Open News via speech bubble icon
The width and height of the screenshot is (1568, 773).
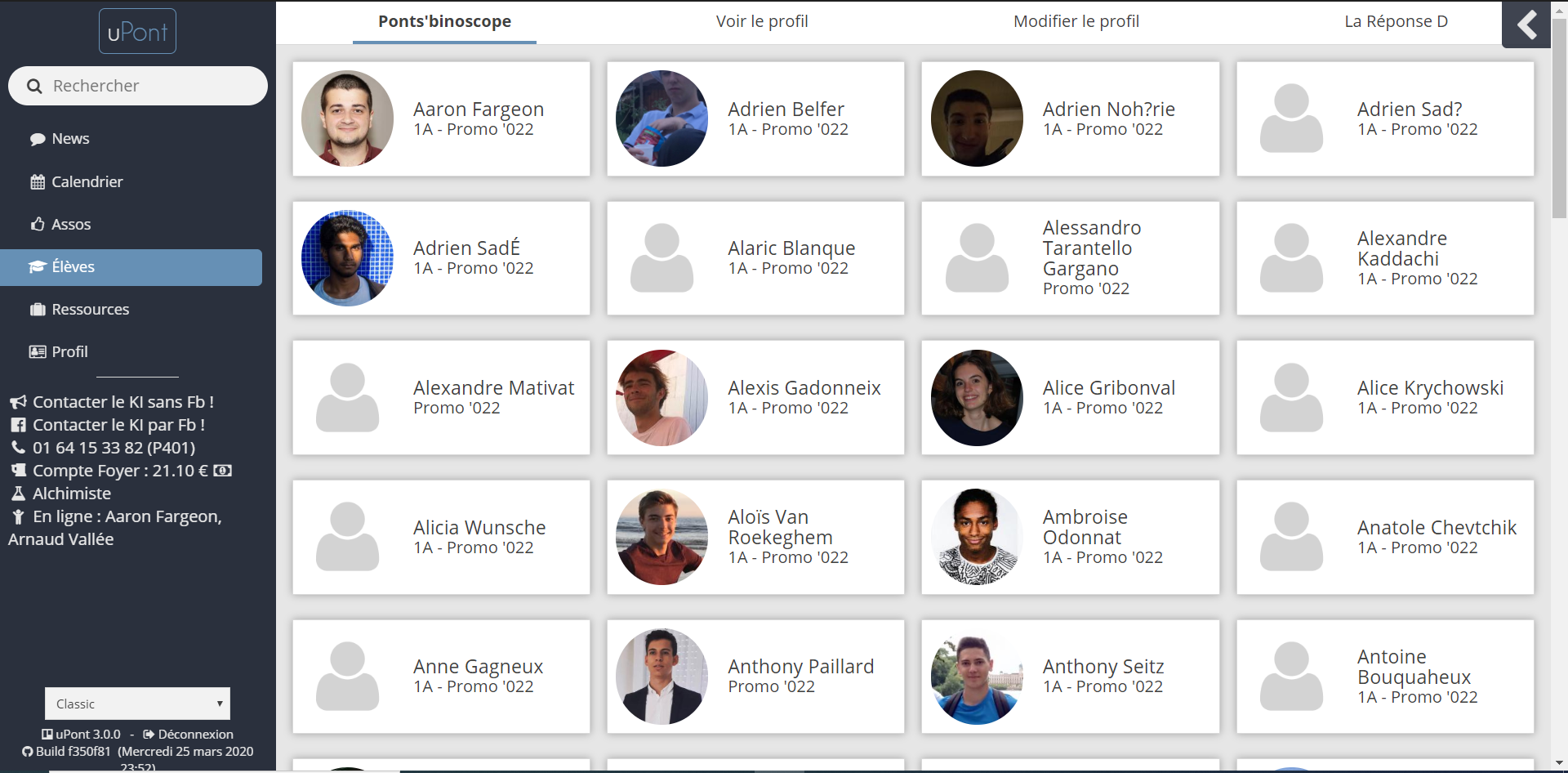pyautogui.click(x=38, y=139)
